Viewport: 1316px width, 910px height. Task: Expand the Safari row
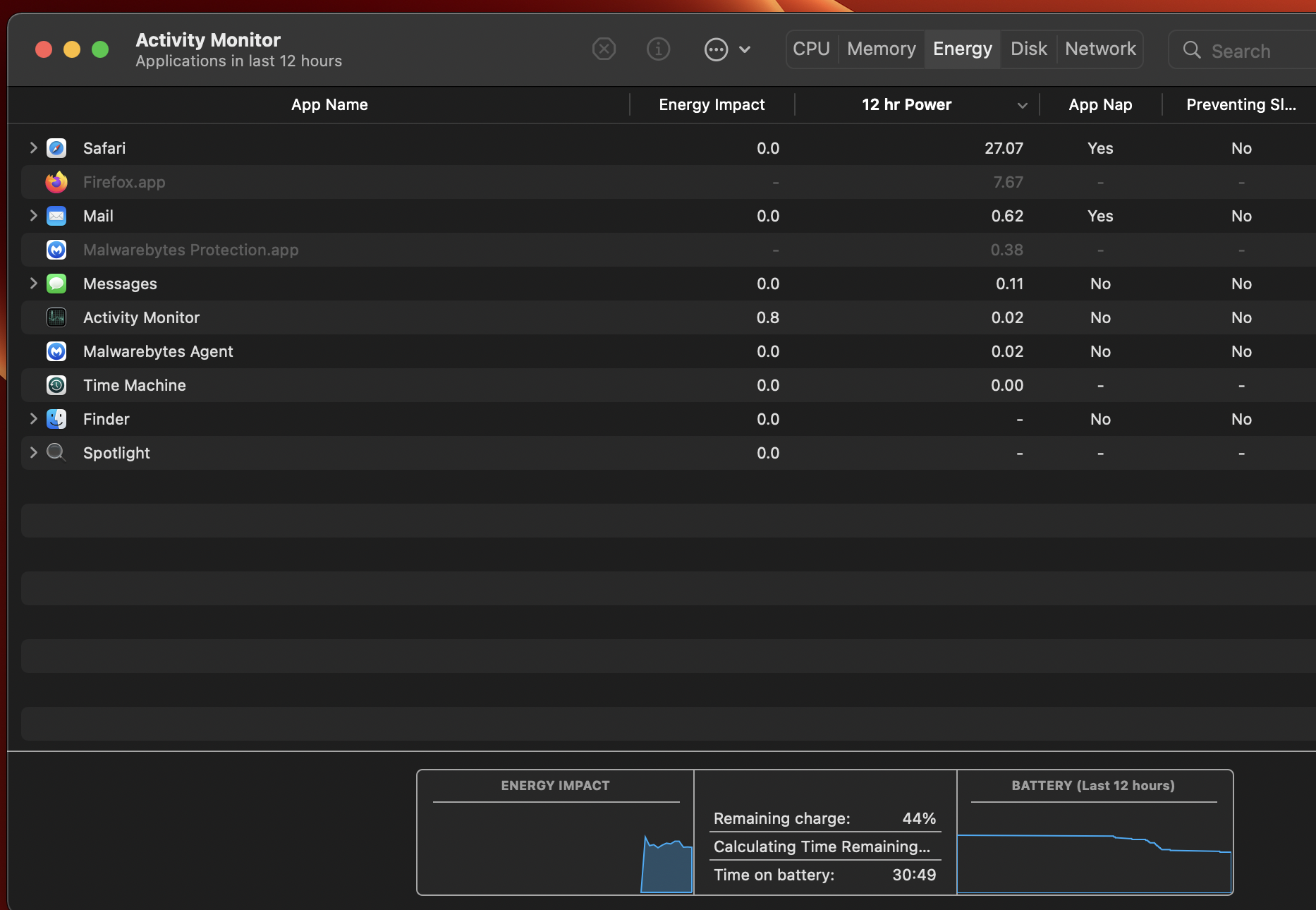coord(33,147)
